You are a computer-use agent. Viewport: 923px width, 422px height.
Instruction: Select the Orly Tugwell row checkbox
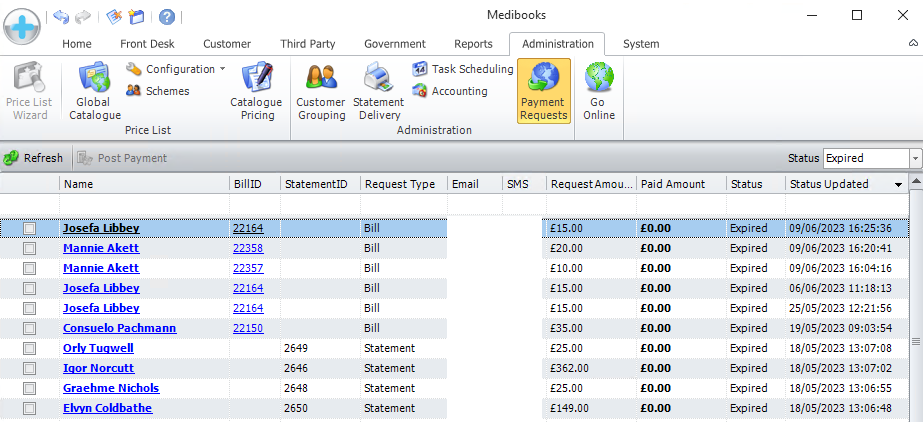[x=29, y=349]
